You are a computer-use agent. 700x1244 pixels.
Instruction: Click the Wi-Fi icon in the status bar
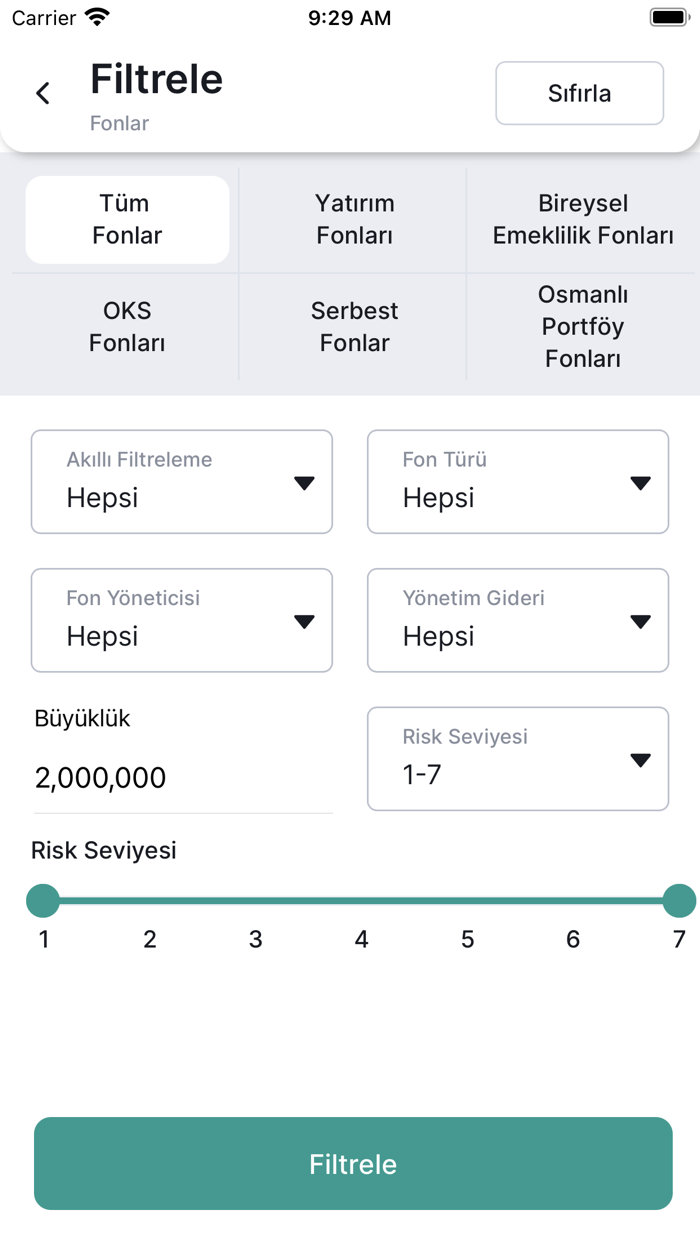point(97,16)
